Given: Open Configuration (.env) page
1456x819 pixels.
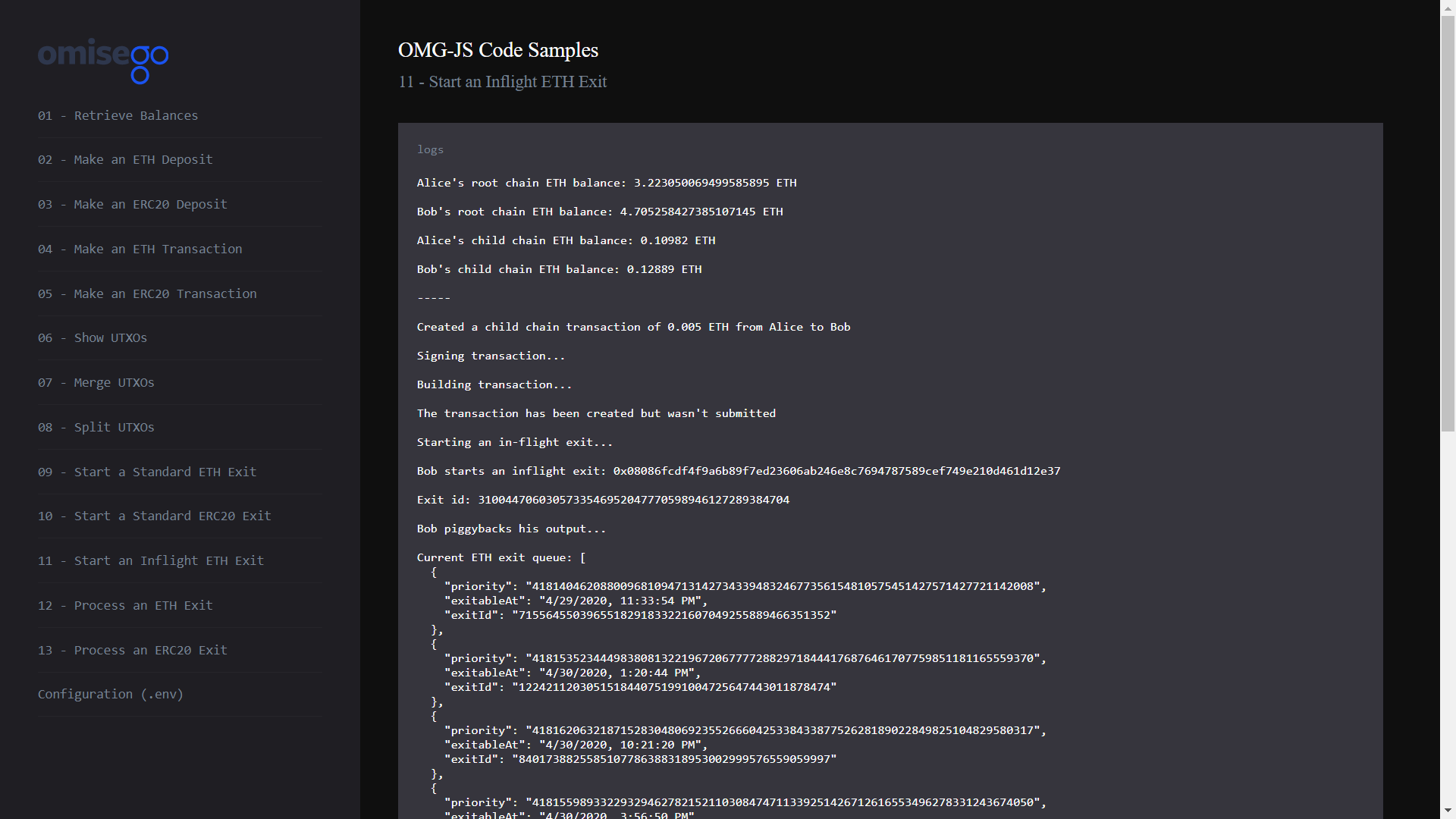Looking at the screenshot, I should point(111,694).
